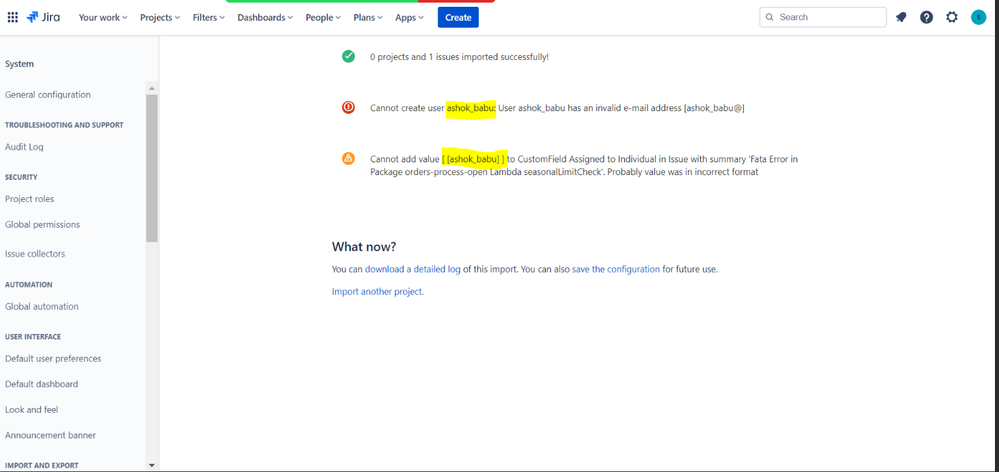Click the TROUBLESHOOTING AND SUPPORT section header

(64, 125)
